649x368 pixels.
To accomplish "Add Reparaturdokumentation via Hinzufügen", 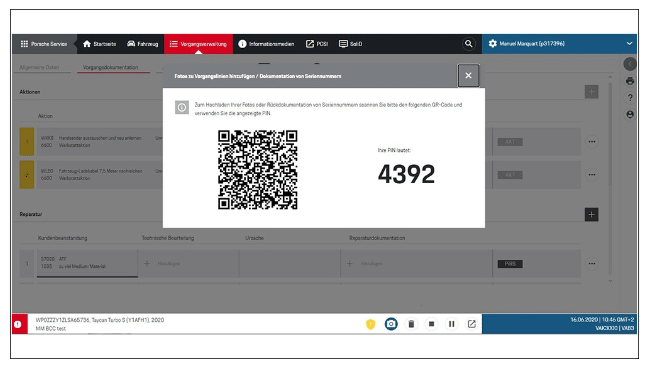I will (x=365, y=264).
